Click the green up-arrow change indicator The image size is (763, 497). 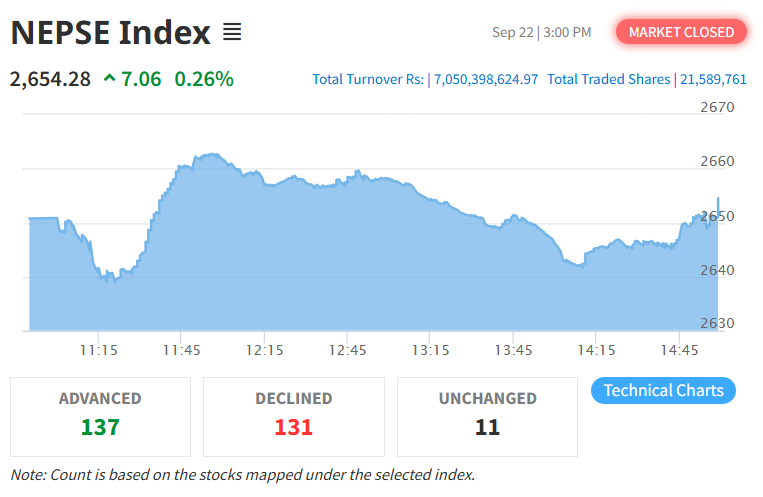point(109,78)
